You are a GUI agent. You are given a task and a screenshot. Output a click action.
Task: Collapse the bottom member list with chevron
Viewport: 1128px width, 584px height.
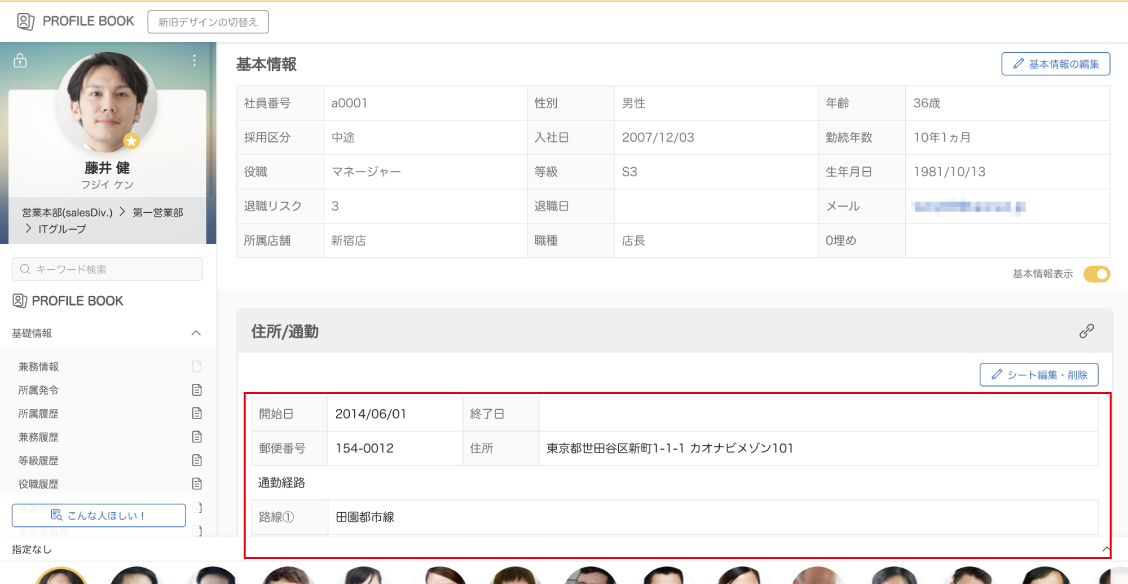1106,549
